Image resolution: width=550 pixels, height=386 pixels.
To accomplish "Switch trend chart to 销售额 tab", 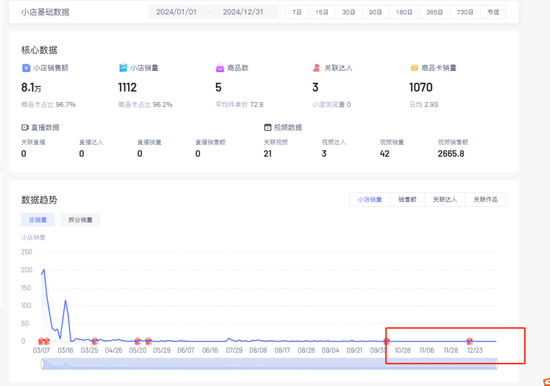I will click(x=407, y=200).
